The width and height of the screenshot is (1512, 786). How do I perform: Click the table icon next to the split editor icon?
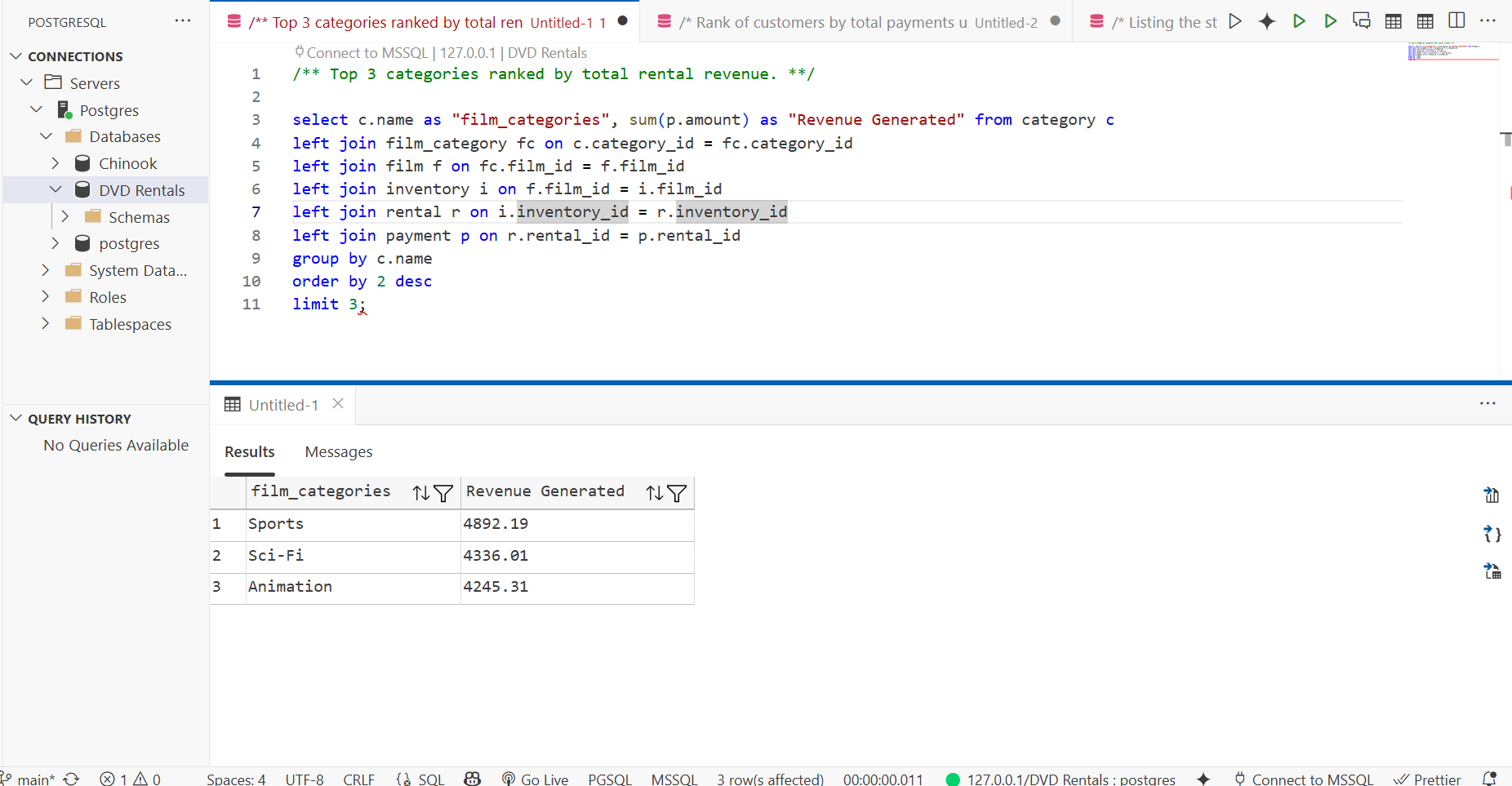[1425, 21]
